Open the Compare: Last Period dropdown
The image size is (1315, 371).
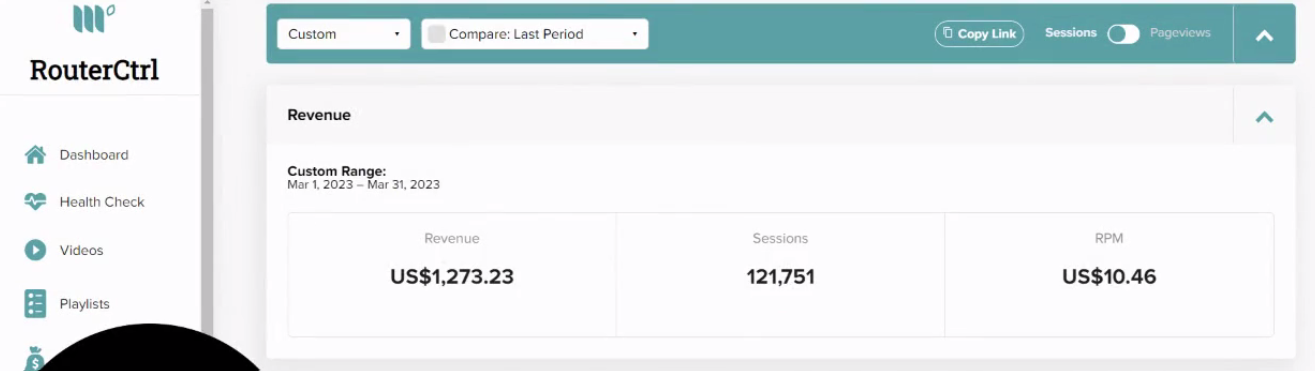coord(535,34)
